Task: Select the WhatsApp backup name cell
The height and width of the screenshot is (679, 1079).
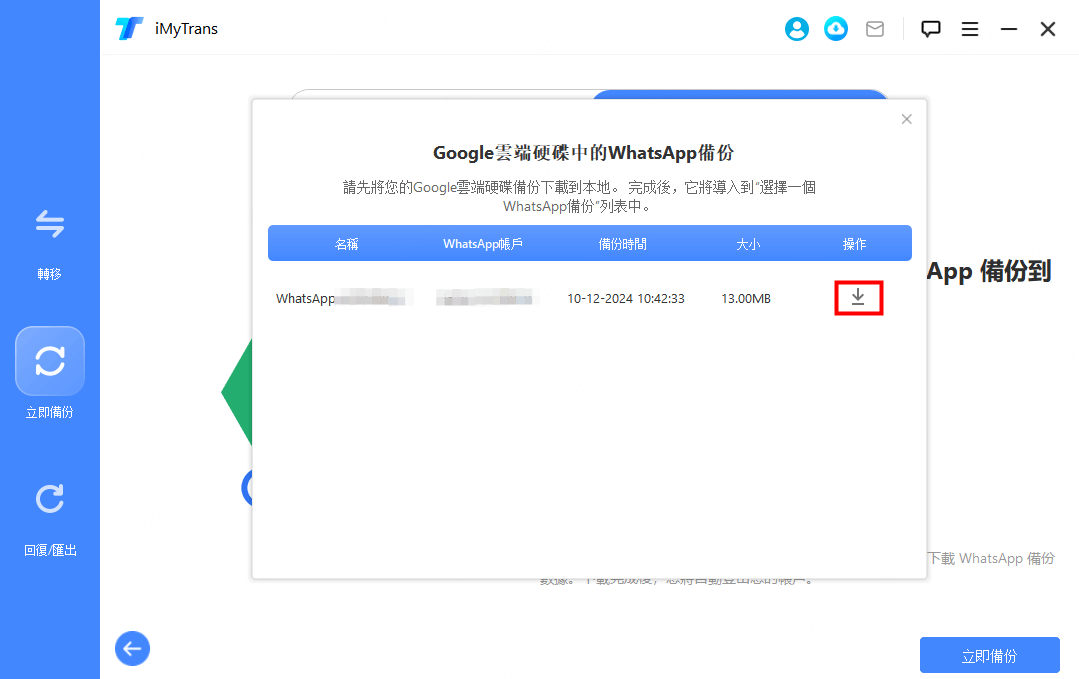Action: click(x=344, y=299)
